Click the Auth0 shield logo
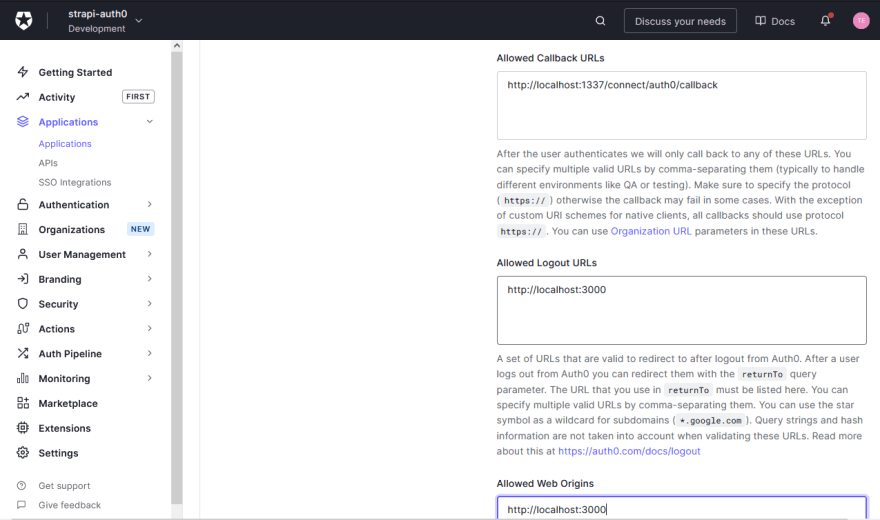 tap(24, 21)
